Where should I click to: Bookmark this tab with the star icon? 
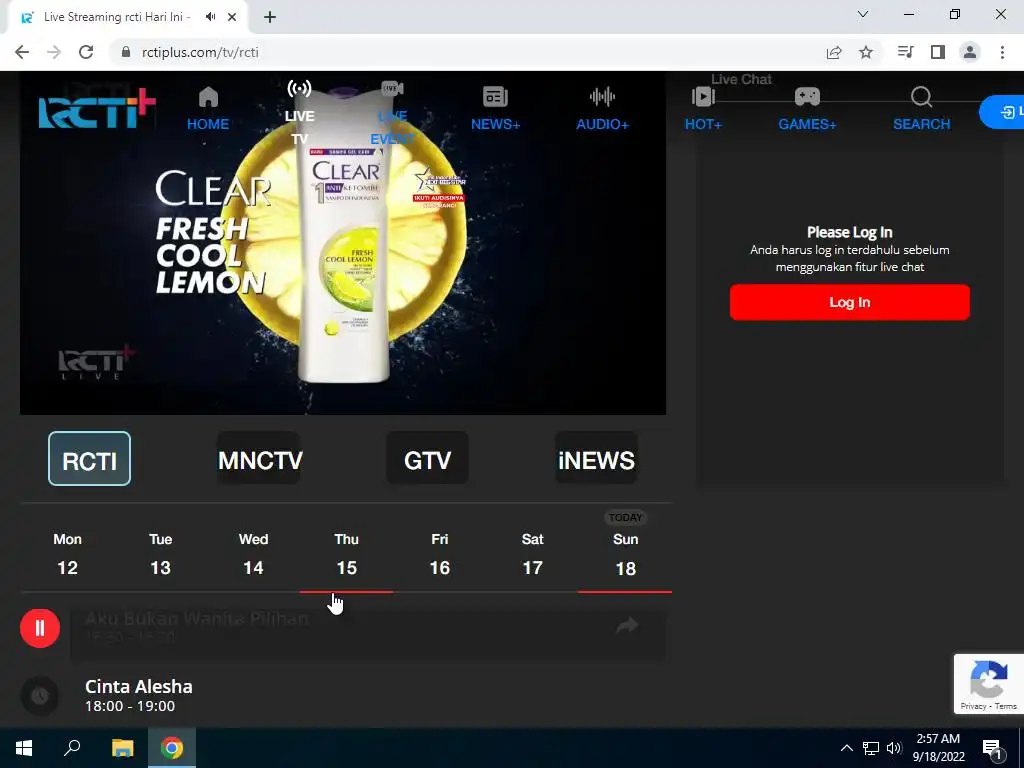coord(866,52)
